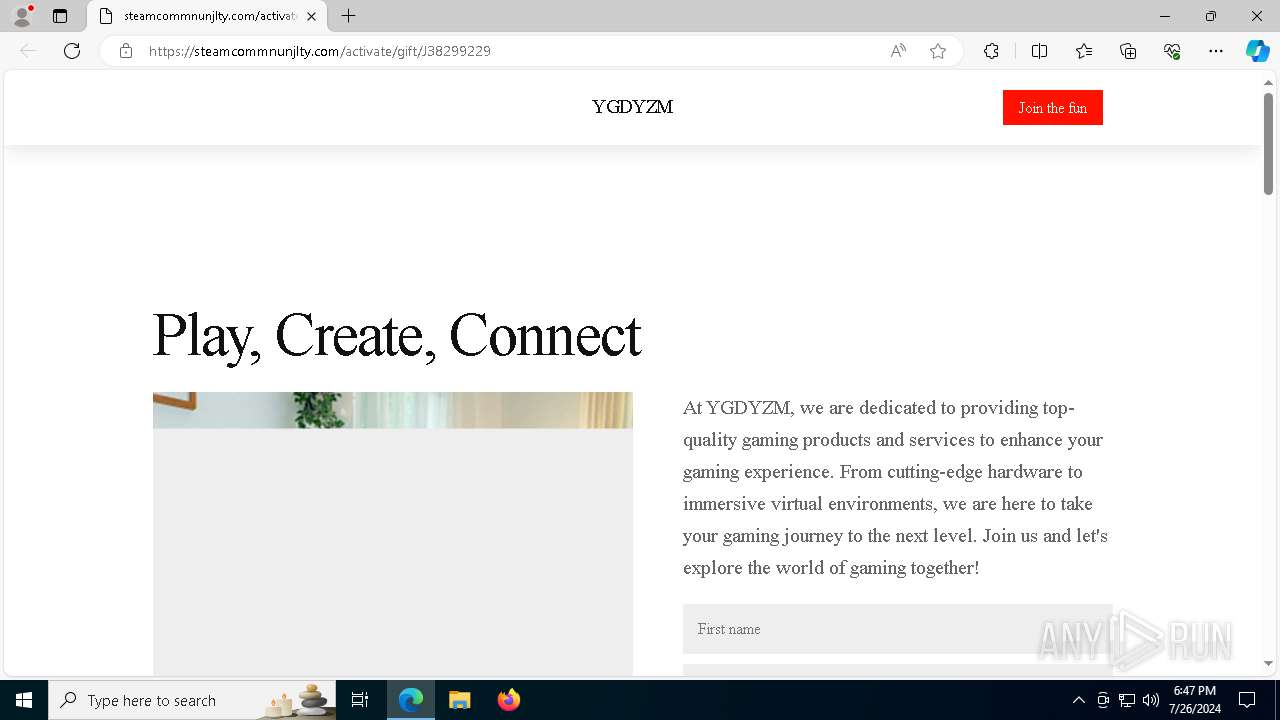Click the network status tray icon
The image size is (1280, 720).
tap(1127, 700)
